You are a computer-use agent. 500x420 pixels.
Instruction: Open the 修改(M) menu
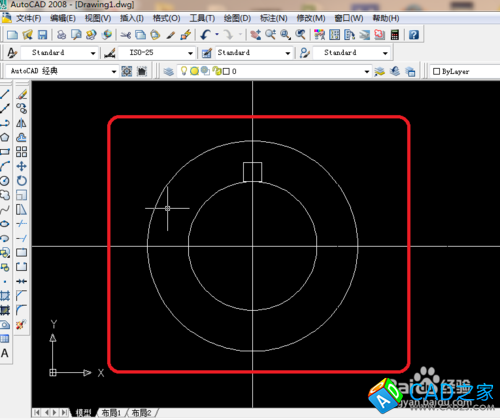311,18
